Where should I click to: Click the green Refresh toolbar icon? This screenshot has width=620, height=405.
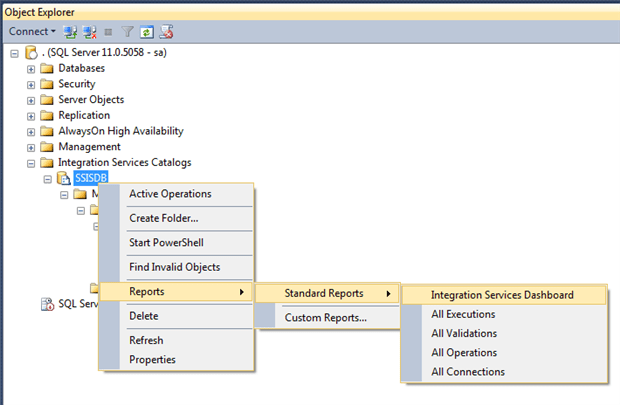pos(147,32)
